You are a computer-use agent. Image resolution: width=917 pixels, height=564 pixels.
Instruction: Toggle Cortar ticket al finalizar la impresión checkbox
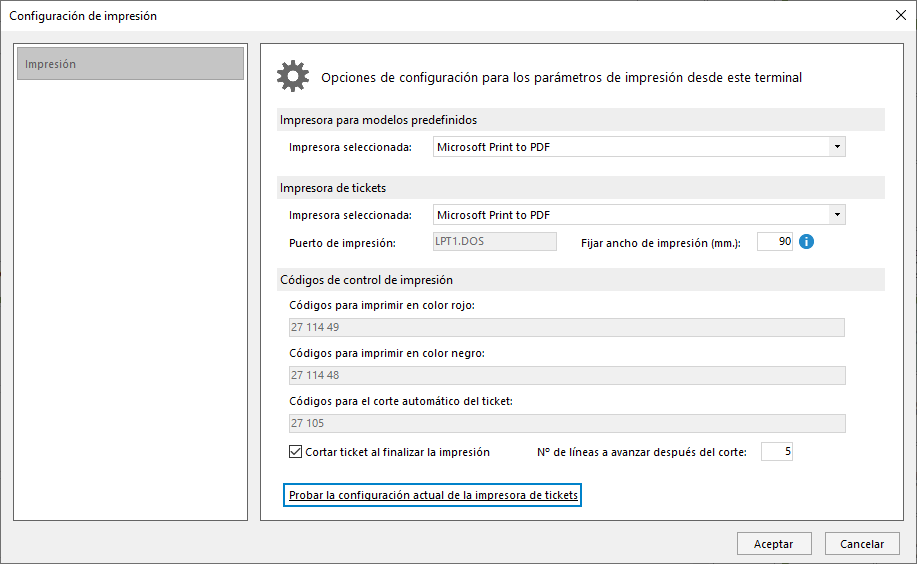click(295, 452)
